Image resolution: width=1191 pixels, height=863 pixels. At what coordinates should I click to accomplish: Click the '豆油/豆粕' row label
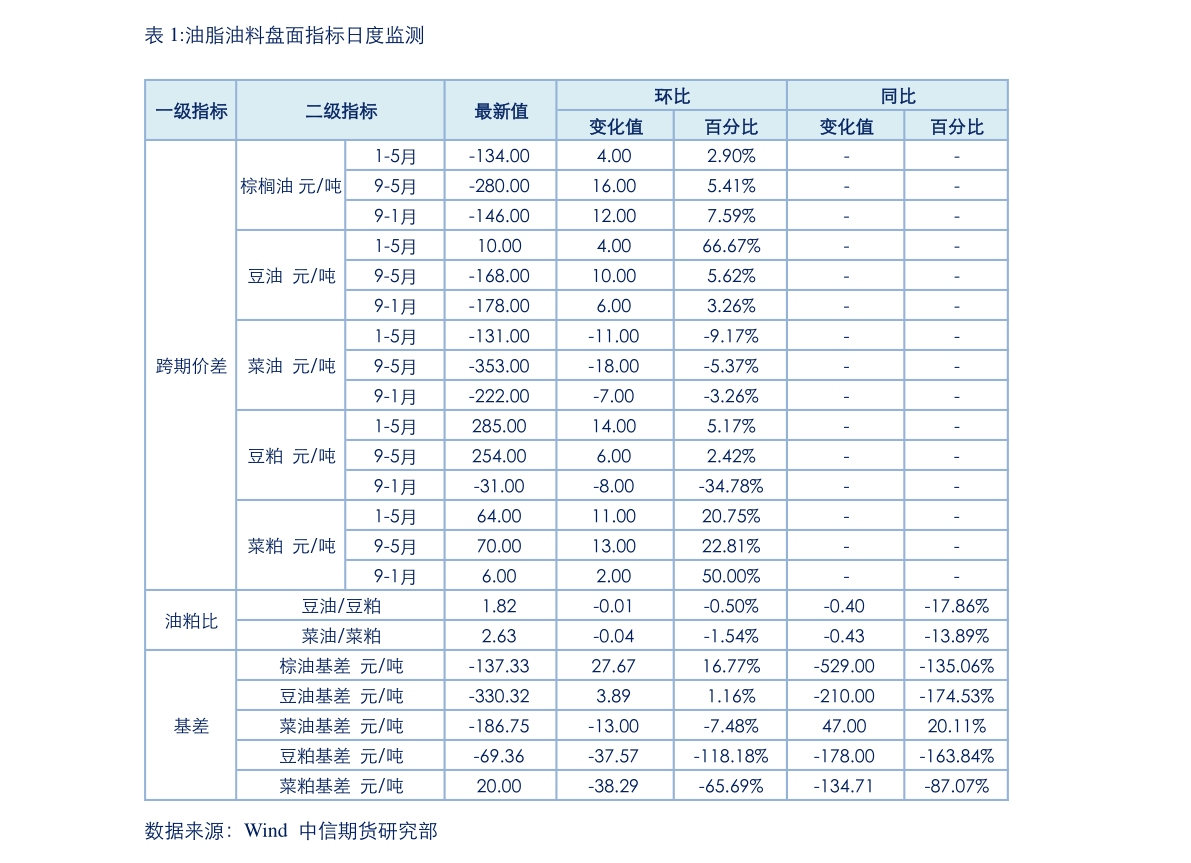point(341,606)
